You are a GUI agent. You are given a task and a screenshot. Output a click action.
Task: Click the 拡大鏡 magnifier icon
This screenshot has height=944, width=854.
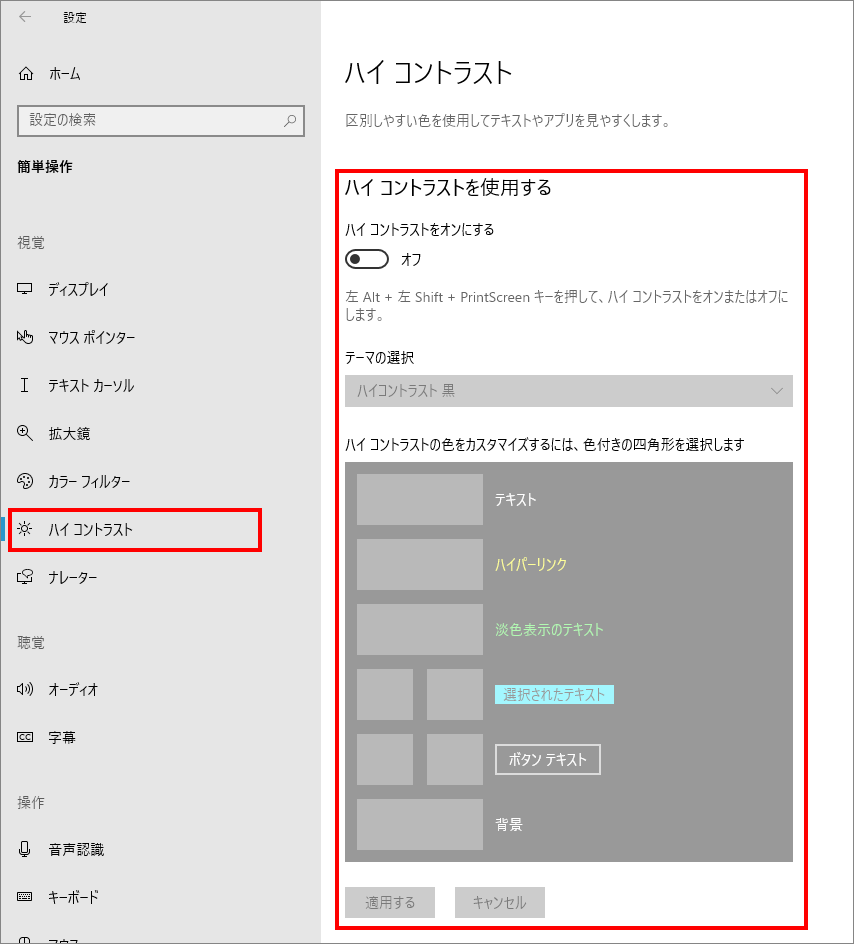point(25,433)
